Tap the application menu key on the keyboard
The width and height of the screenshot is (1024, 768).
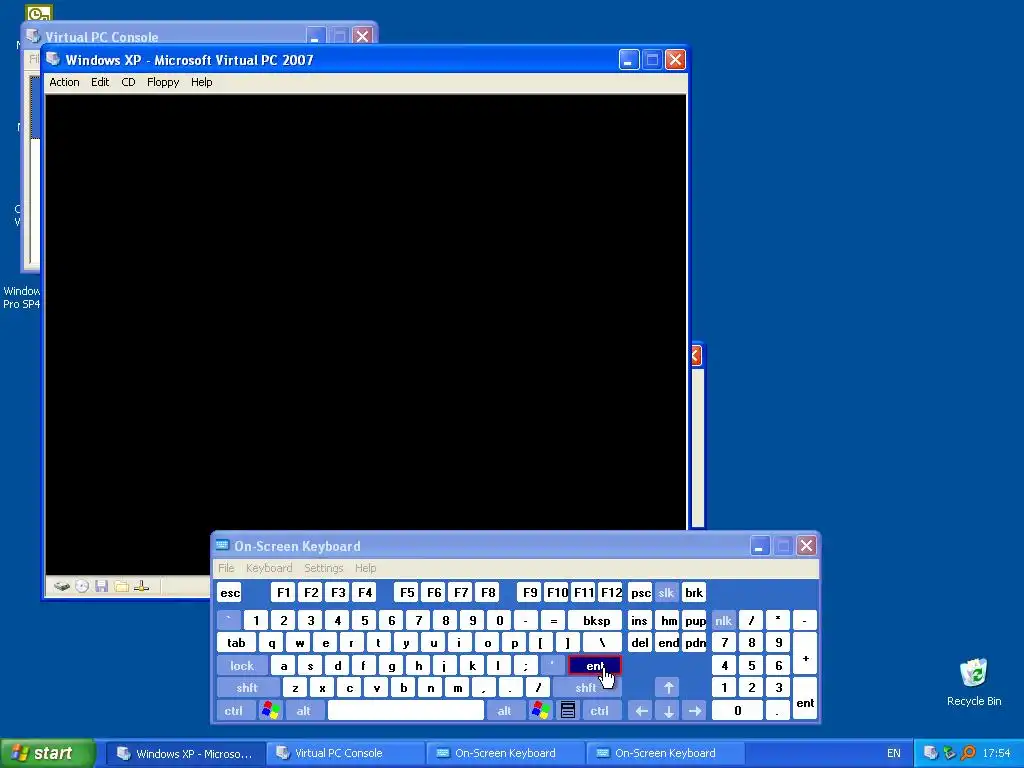pos(568,710)
